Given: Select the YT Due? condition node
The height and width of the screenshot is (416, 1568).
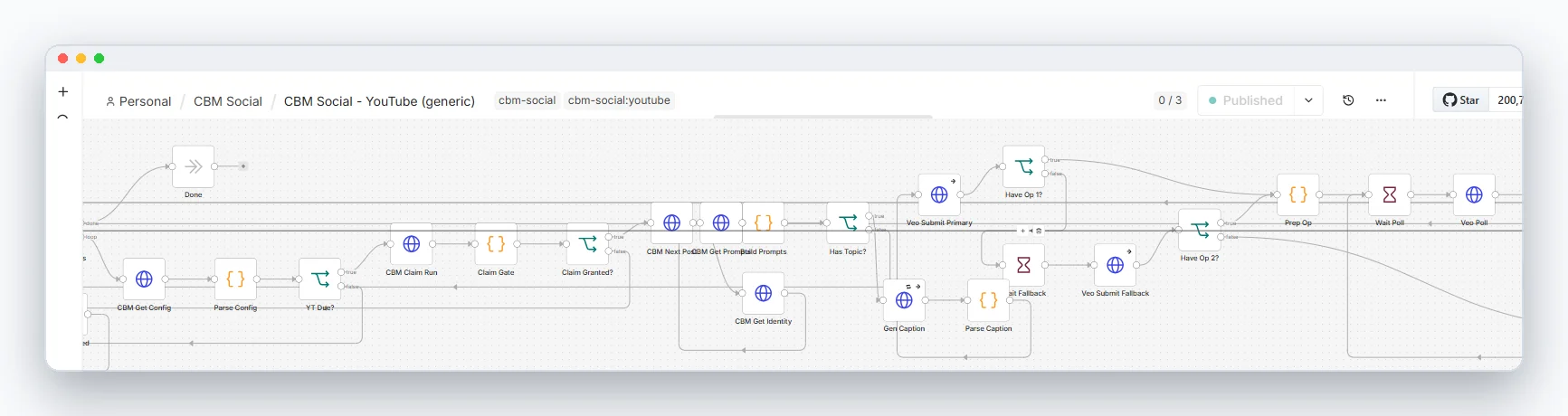Looking at the screenshot, I should (x=320, y=279).
